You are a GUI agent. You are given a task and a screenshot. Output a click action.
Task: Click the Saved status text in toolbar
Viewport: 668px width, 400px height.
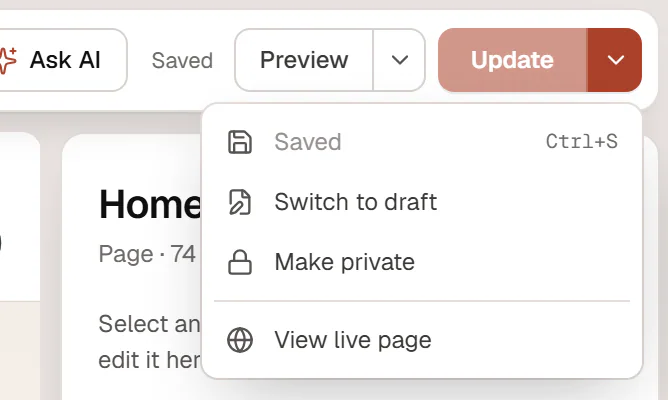point(182,60)
